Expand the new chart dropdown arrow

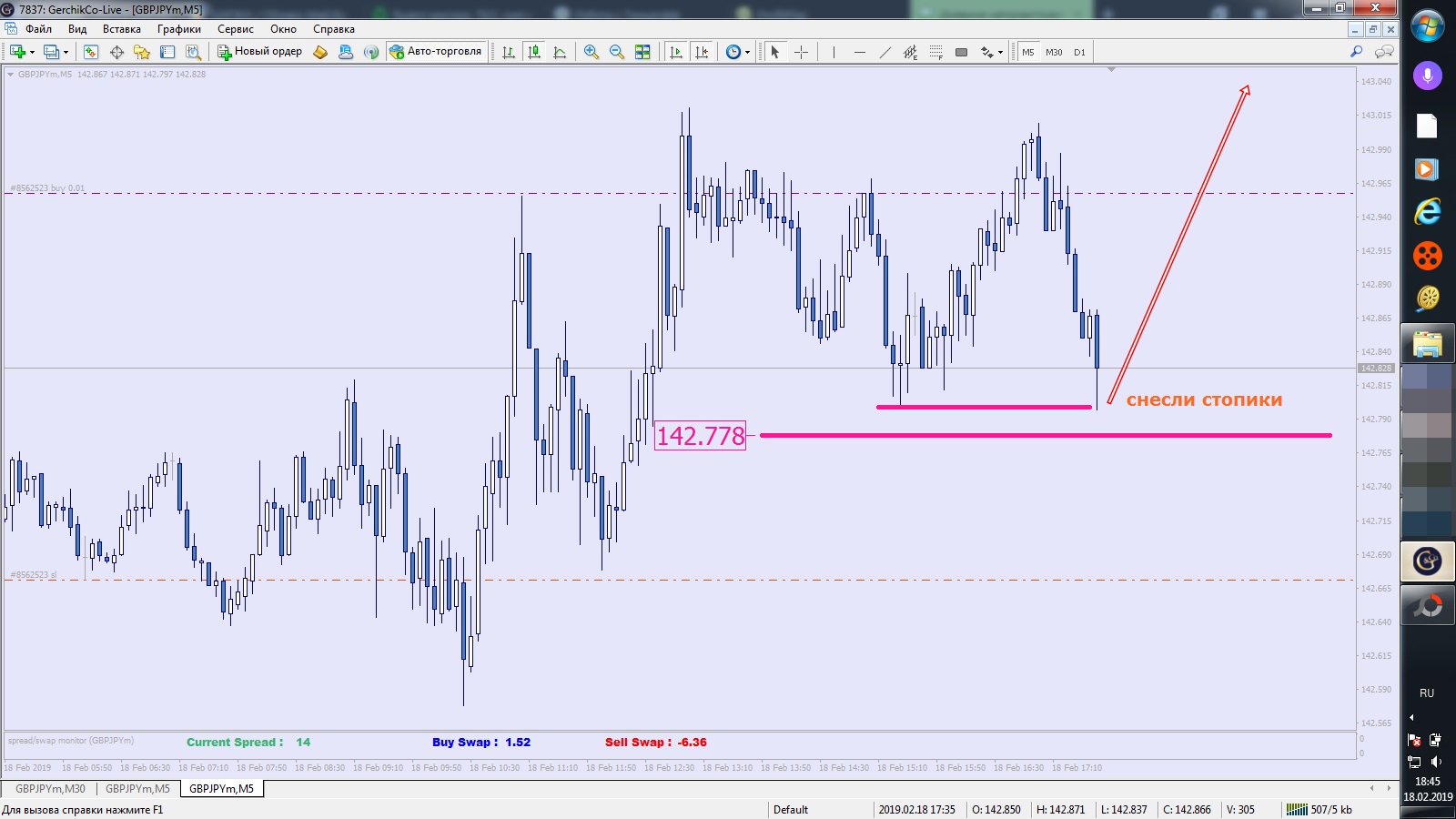click(x=33, y=52)
